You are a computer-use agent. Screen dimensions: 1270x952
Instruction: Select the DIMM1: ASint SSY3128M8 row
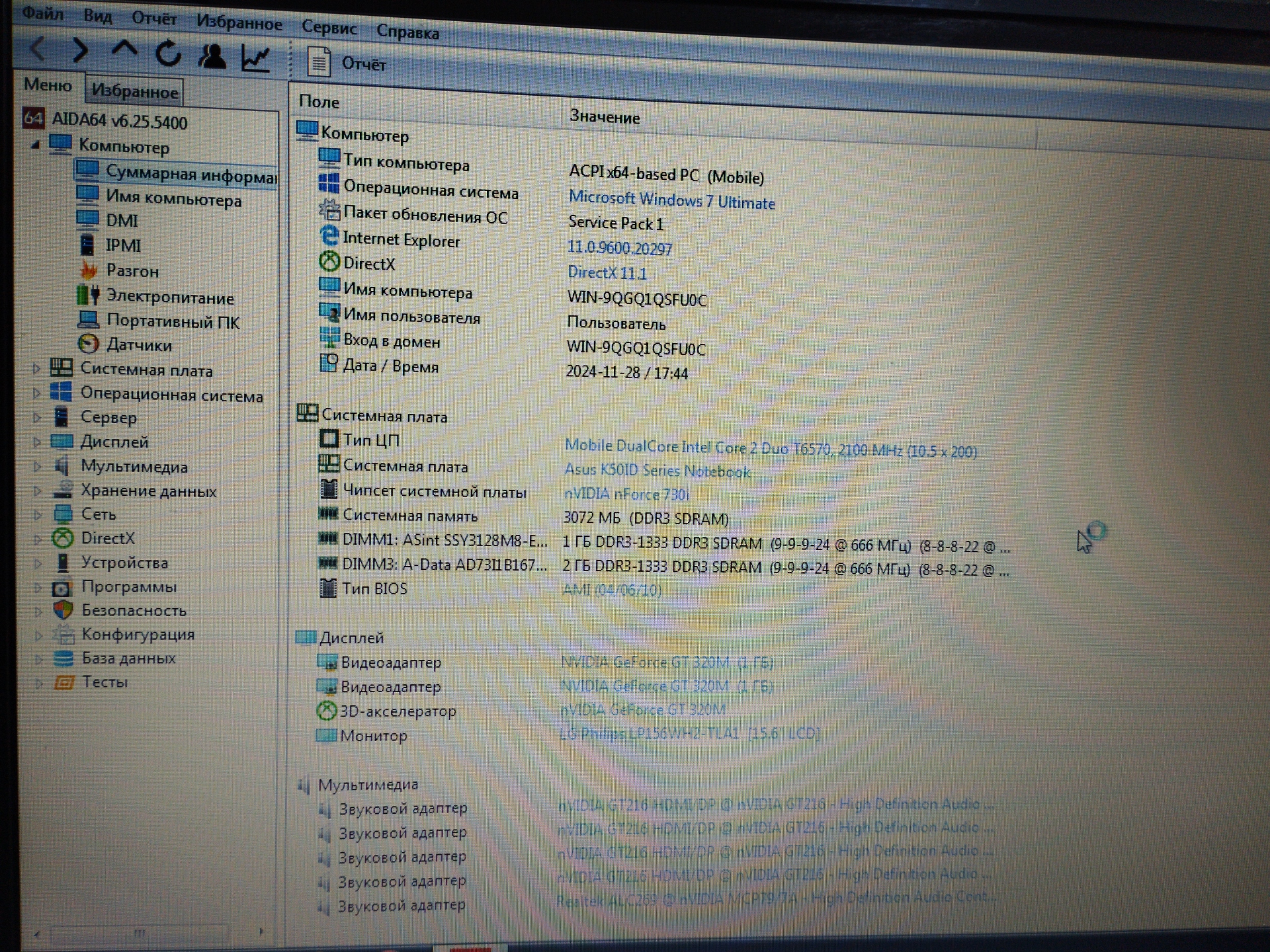[663, 543]
